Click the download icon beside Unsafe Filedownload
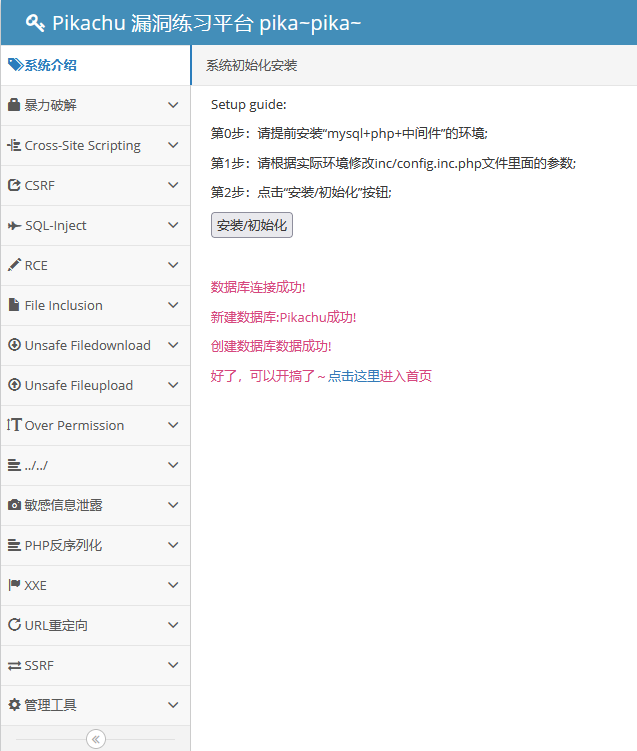Viewport: 637px width, 751px height. (14, 345)
